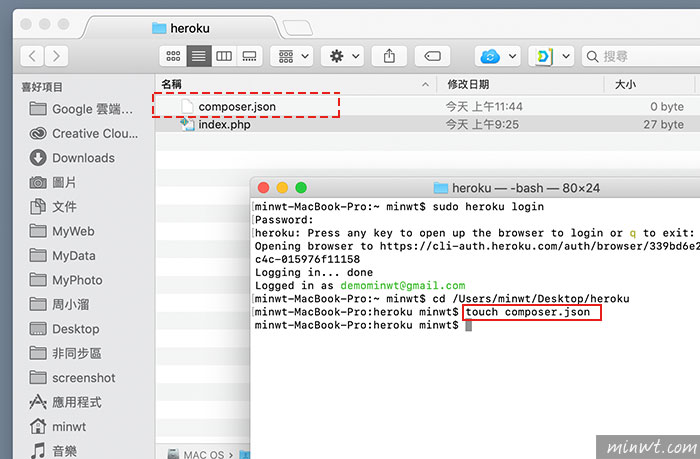The height and width of the screenshot is (459, 700).
Task: Zoom the Terminal window with green button
Action: tap(301, 188)
